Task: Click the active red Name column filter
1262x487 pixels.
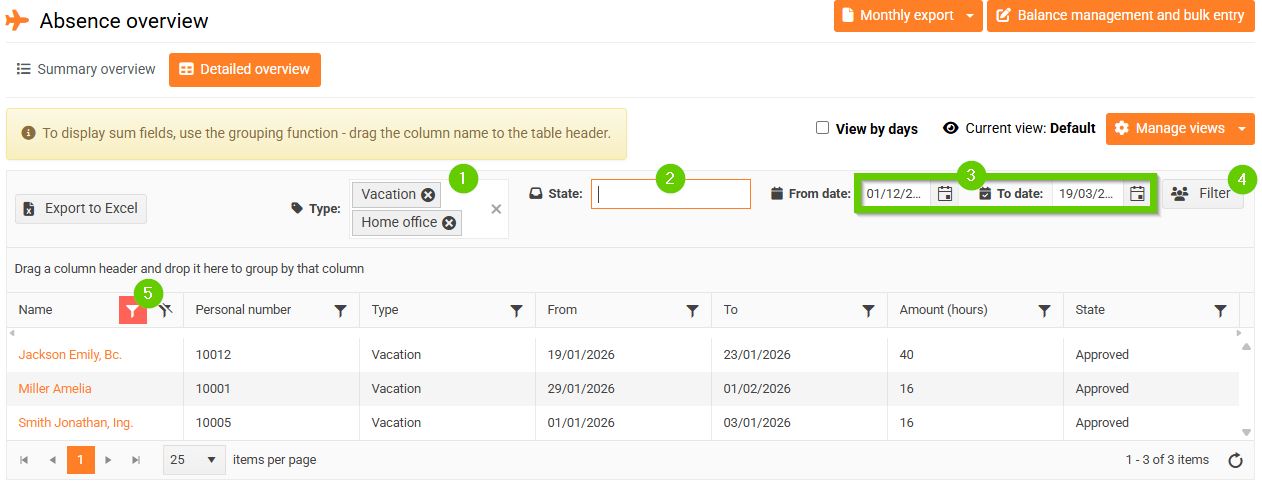Action: [133, 311]
